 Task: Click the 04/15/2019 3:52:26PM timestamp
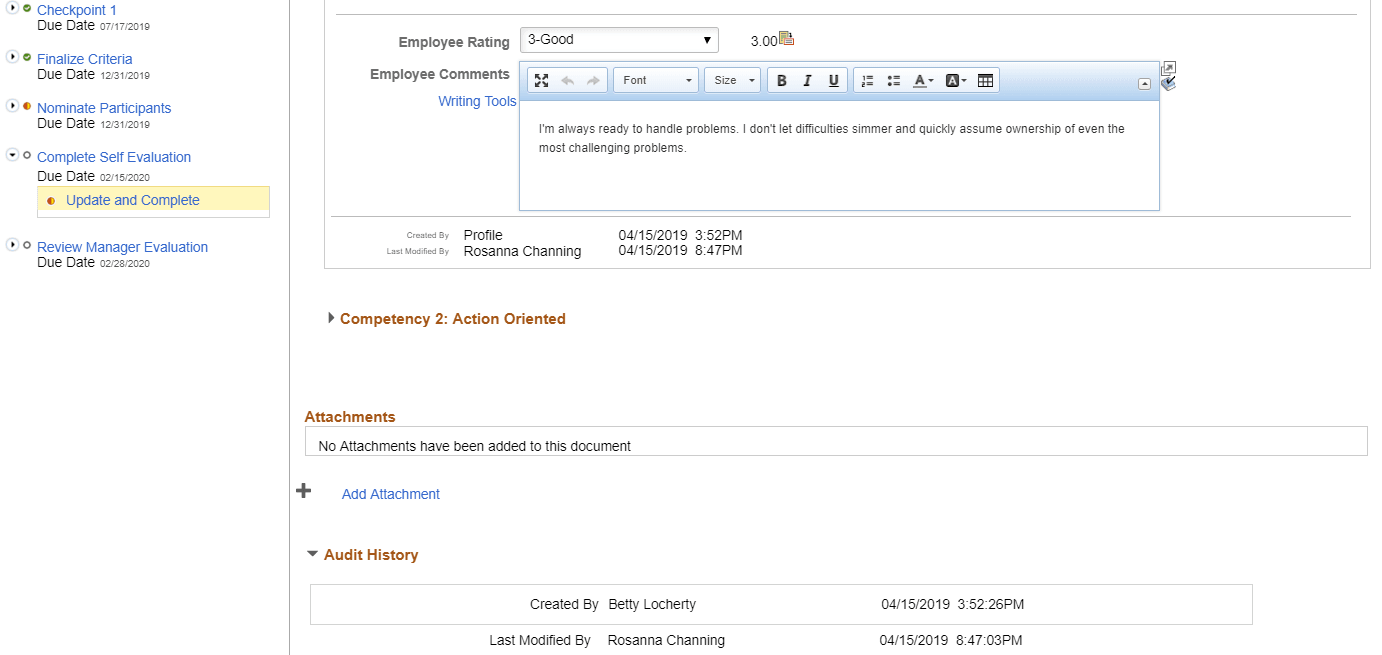[x=952, y=604]
